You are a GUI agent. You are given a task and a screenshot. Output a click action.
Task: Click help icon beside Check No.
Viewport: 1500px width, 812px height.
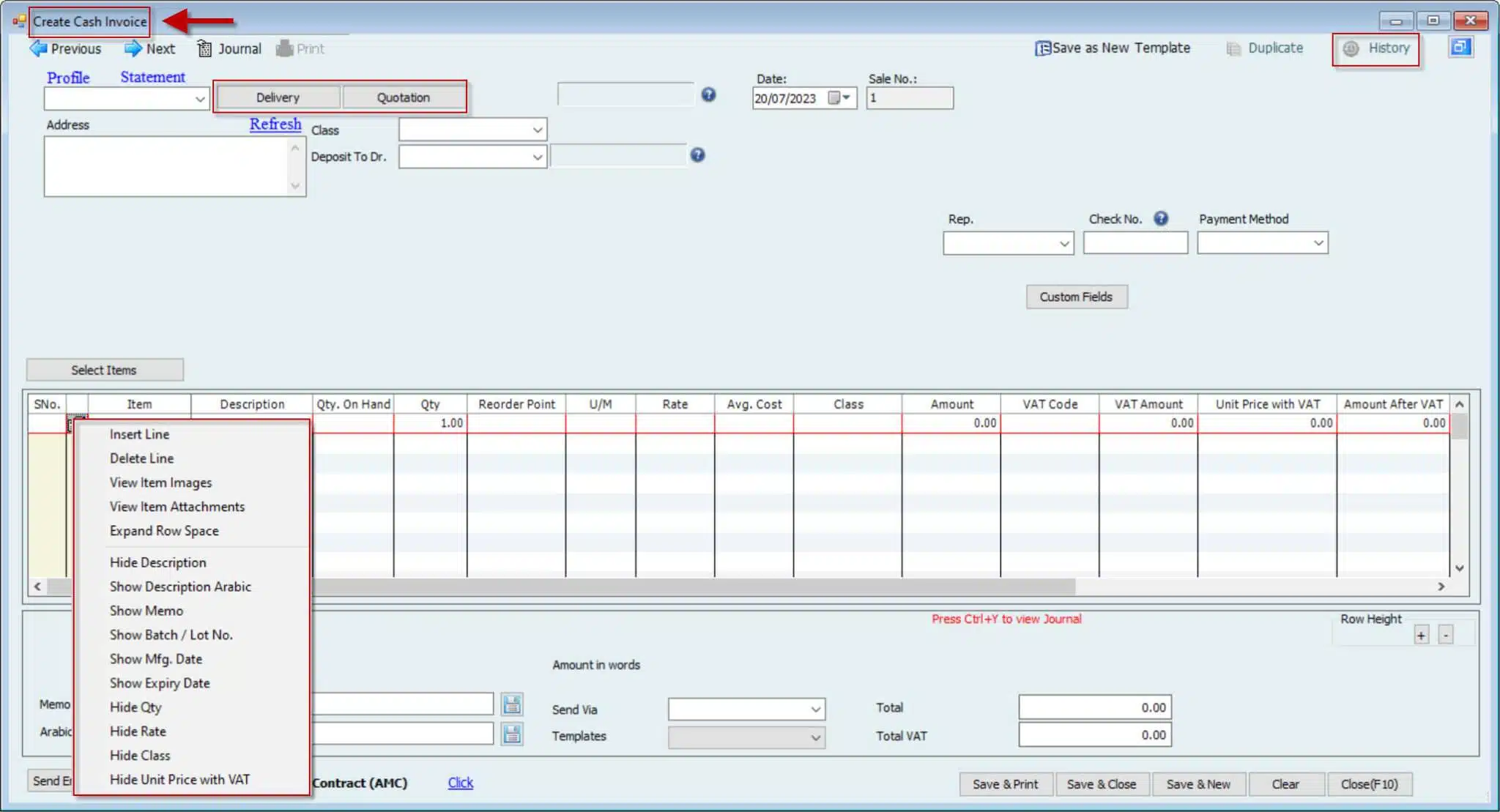coord(1161,219)
